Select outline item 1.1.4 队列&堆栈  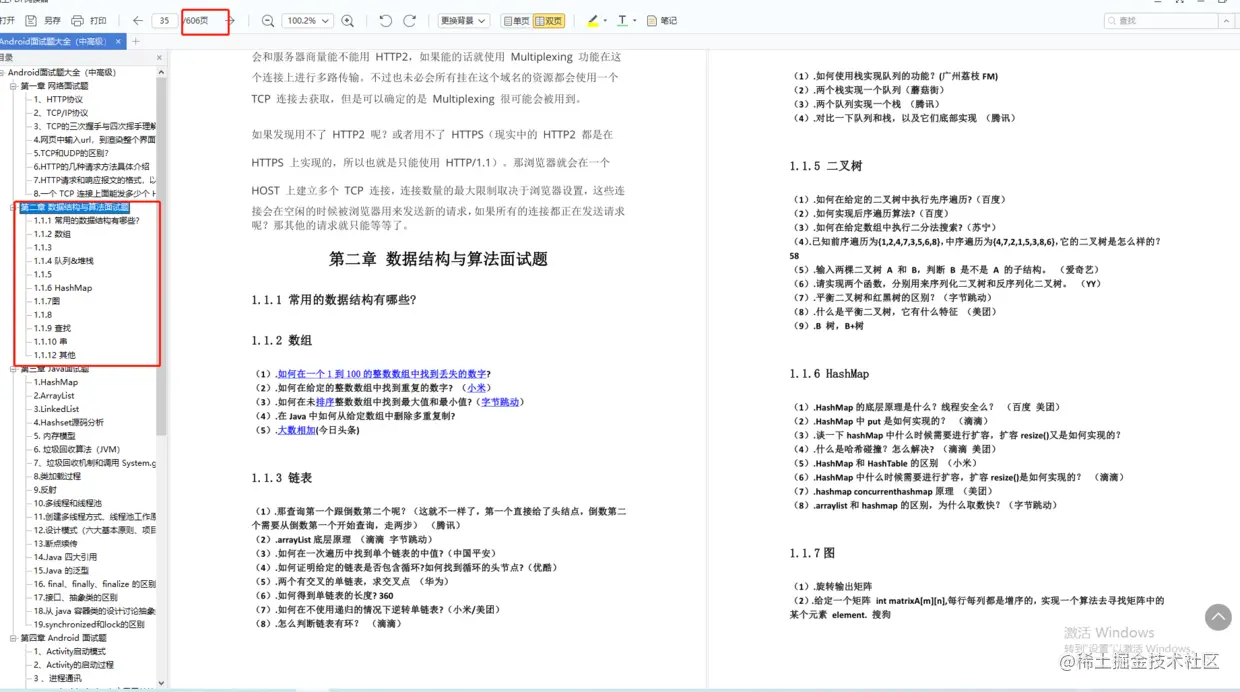pyautogui.click(x=63, y=261)
